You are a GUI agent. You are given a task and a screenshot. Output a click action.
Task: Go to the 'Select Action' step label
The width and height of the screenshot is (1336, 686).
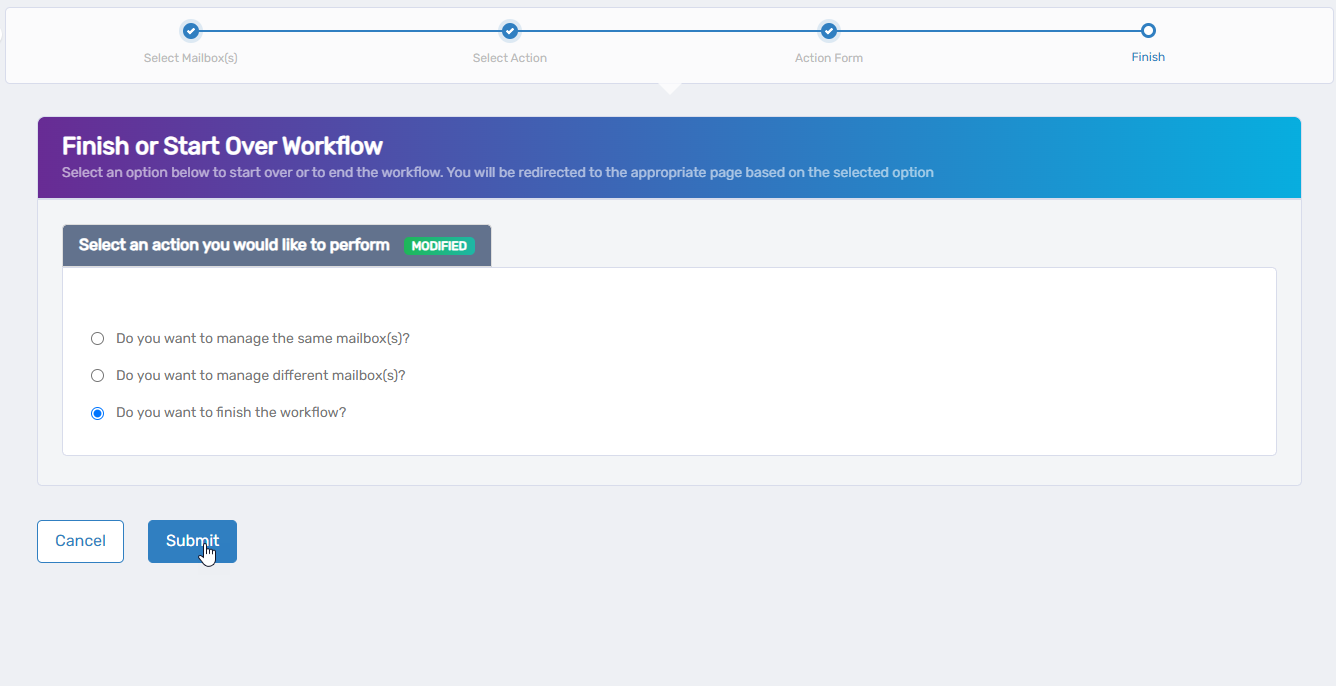pyautogui.click(x=510, y=58)
